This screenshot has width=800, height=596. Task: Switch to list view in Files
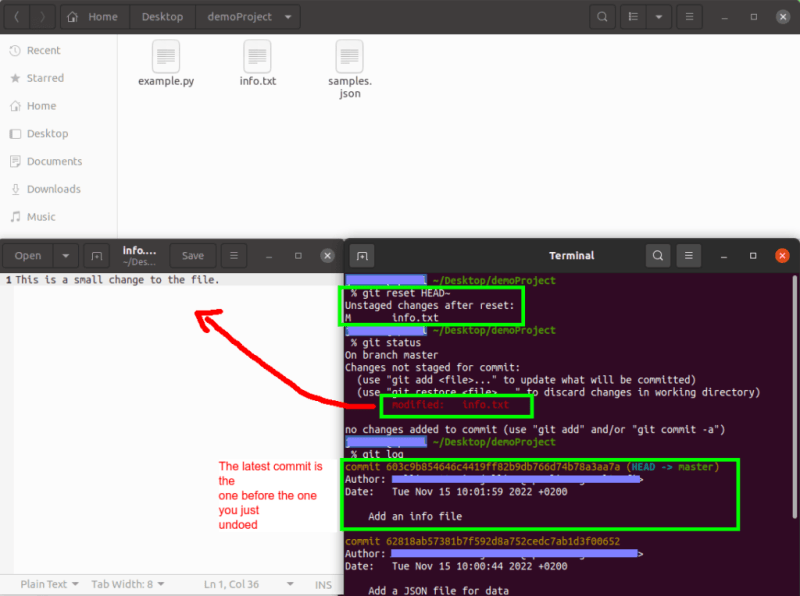tap(633, 17)
